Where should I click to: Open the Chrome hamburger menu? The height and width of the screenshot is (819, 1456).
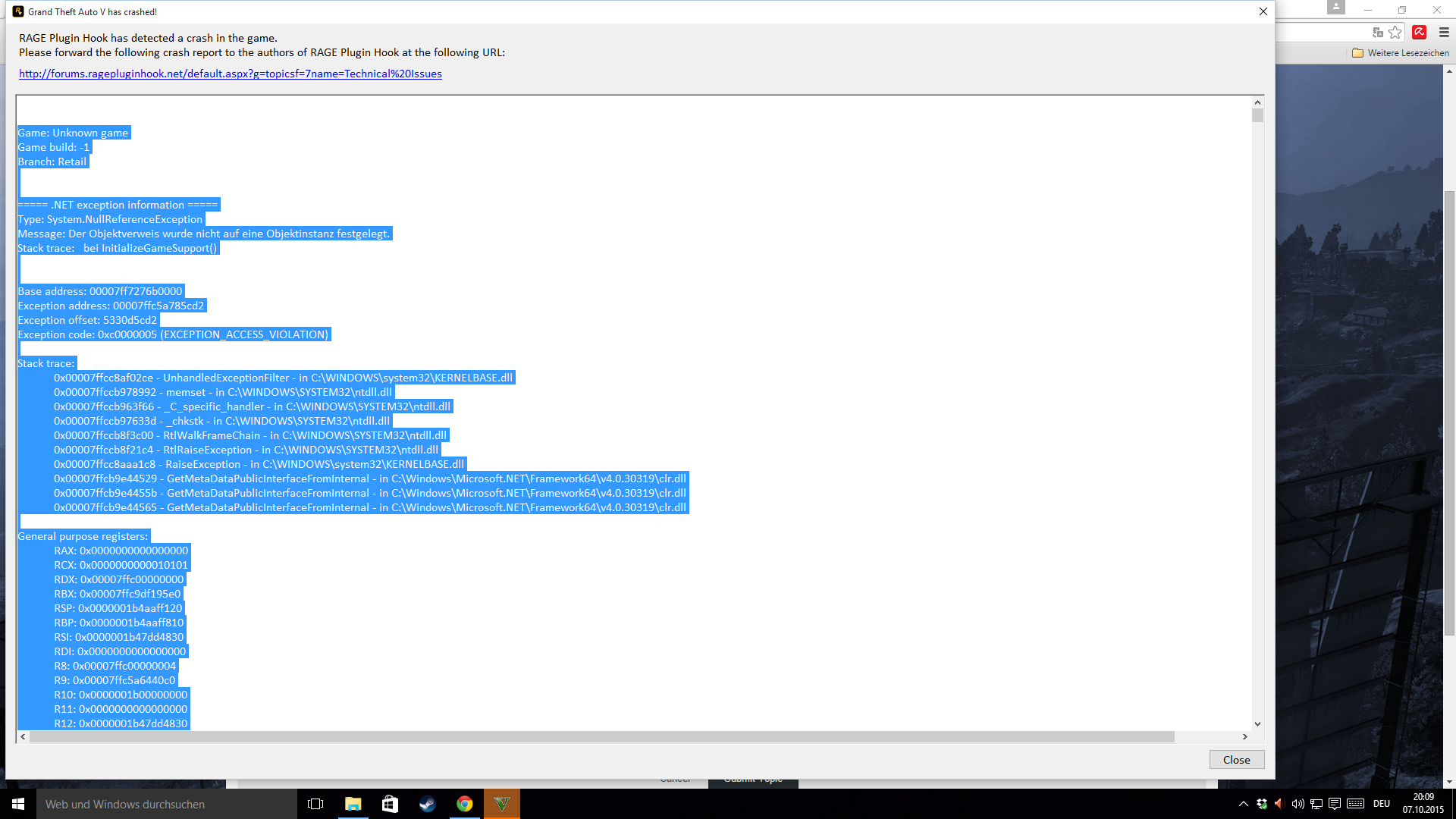point(1444,32)
